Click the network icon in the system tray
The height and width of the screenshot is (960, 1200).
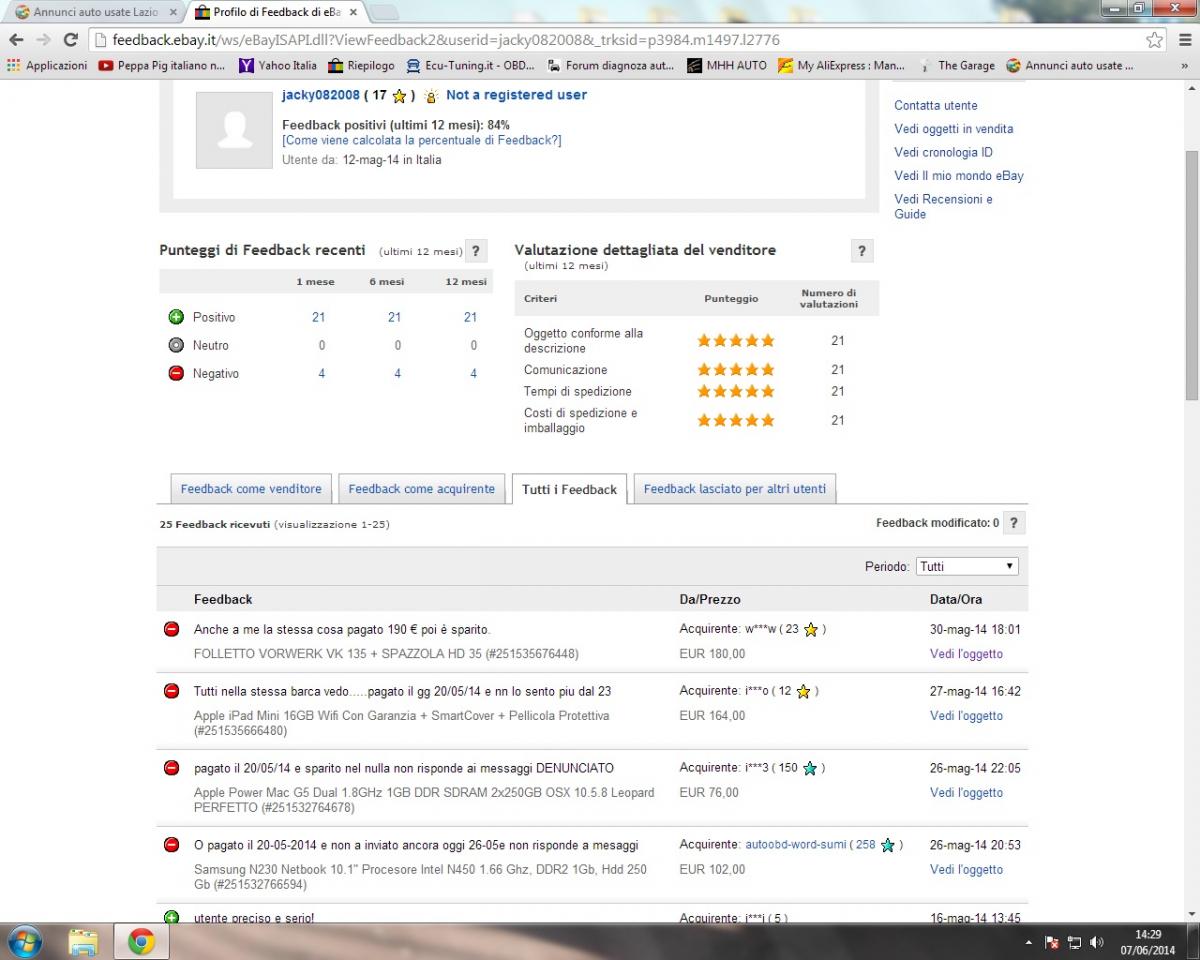1074,942
